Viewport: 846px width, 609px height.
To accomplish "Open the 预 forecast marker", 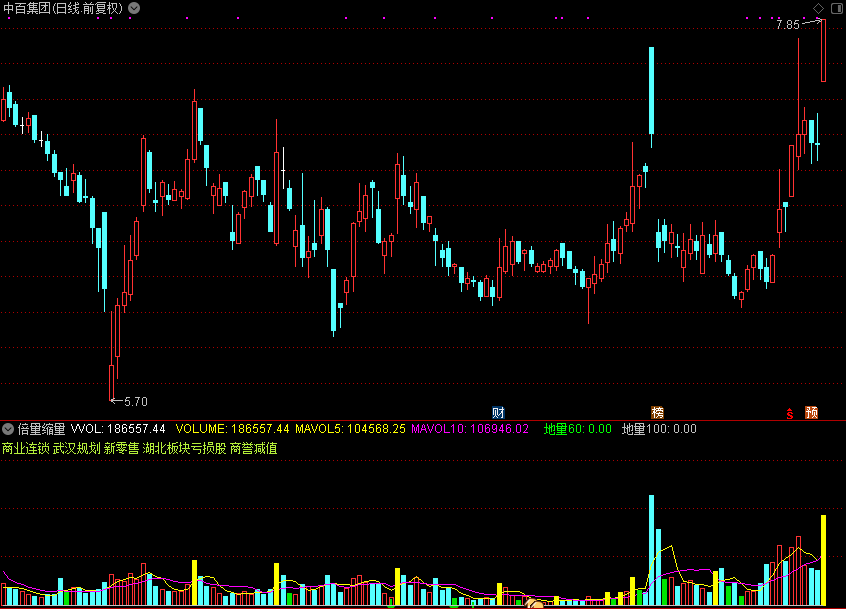I will click(811, 413).
